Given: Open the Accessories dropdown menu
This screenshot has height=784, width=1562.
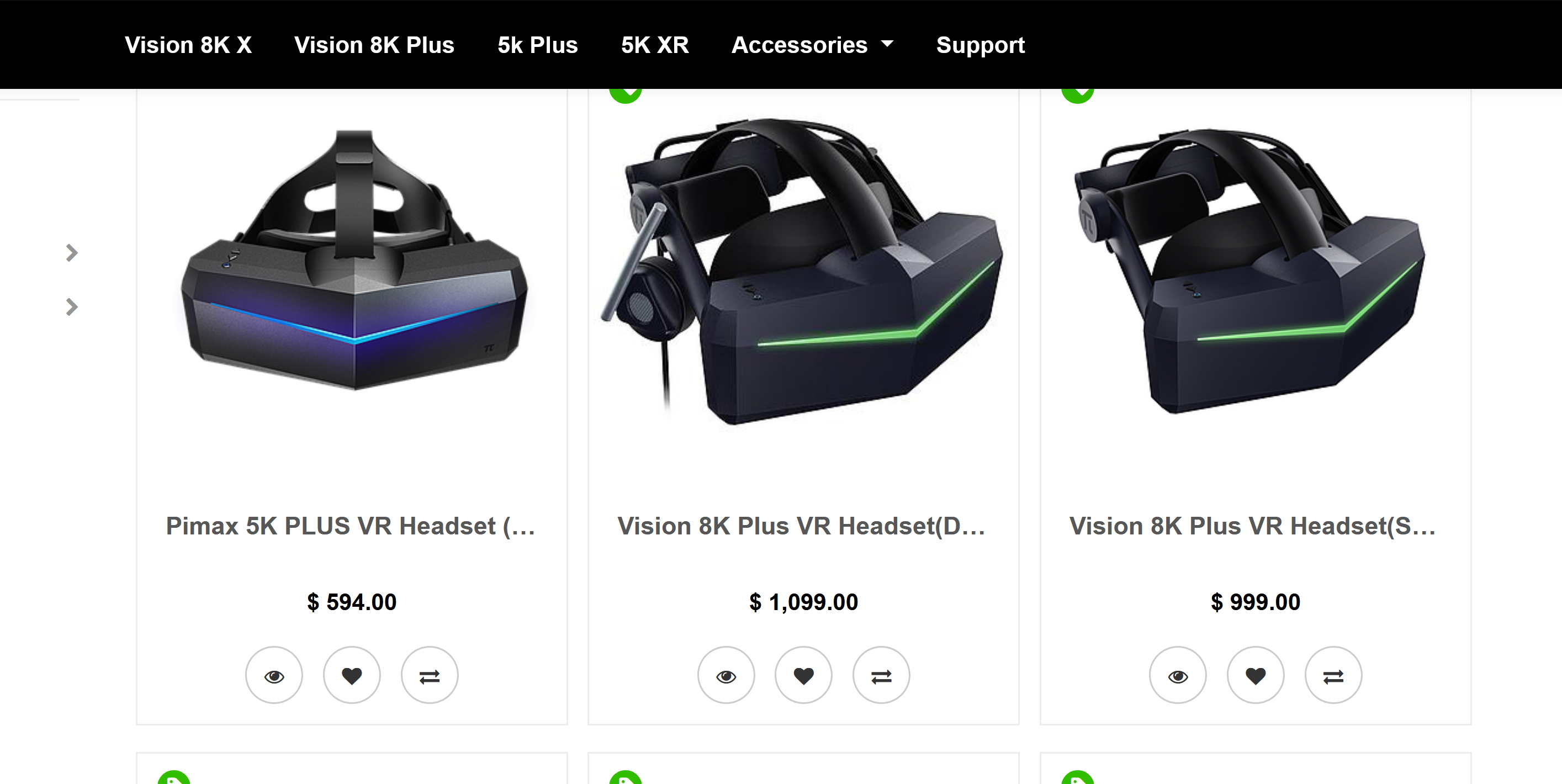Looking at the screenshot, I should (x=812, y=45).
